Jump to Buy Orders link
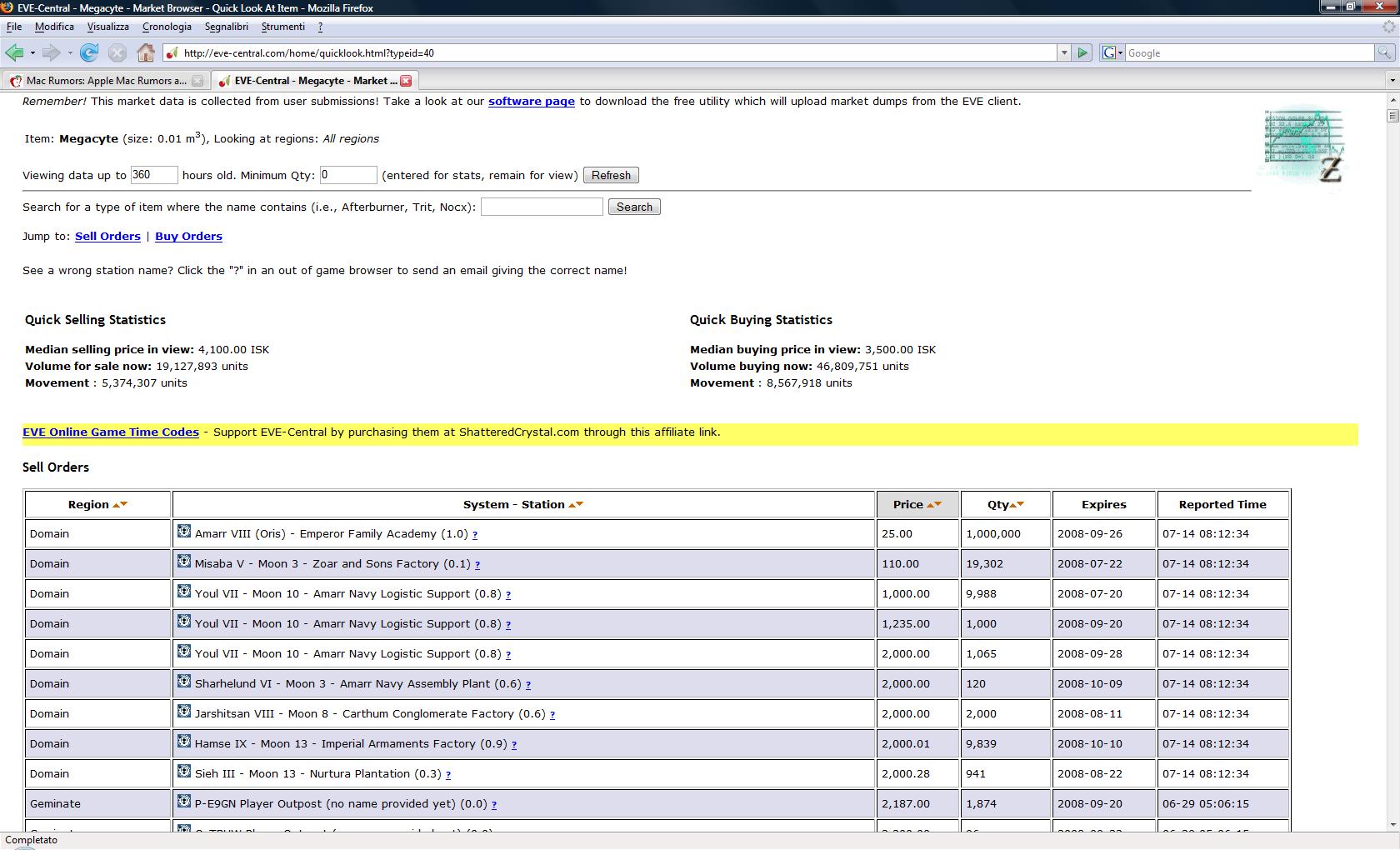Screen dimensions: 1400x850 point(188,237)
